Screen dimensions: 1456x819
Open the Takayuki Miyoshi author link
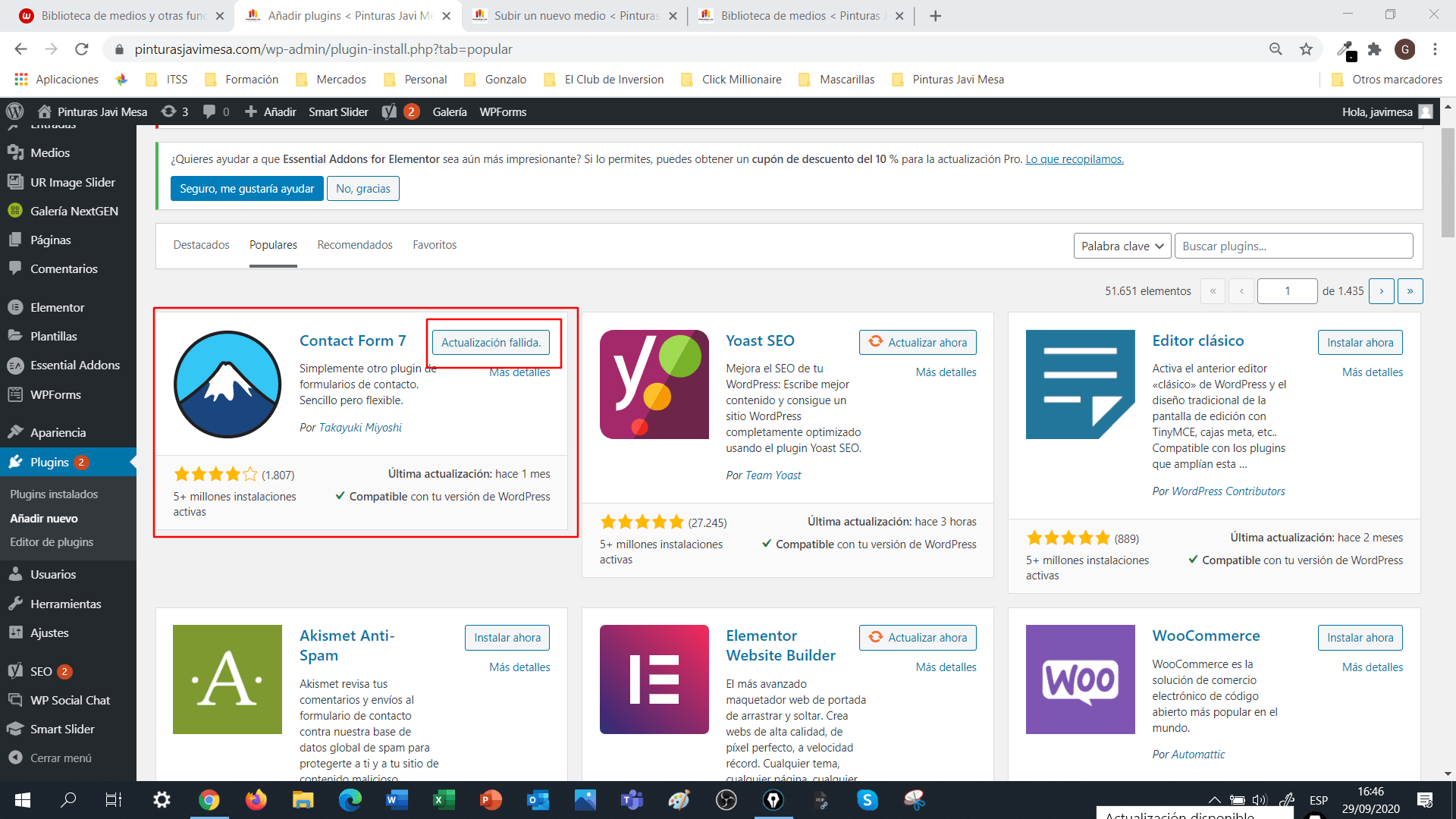pos(360,428)
